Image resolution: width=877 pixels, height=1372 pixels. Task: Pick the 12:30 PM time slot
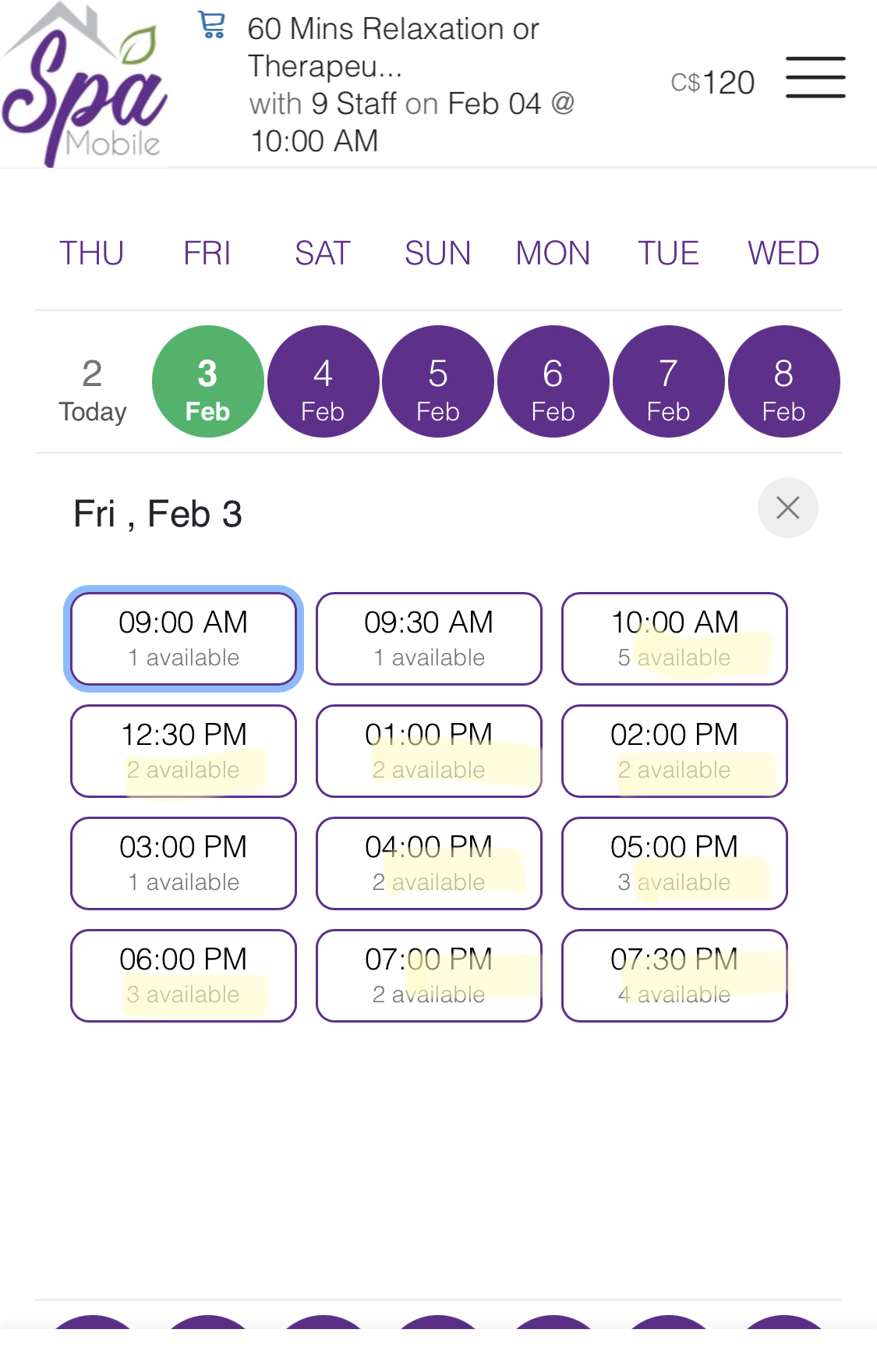(x=183, y=751)
